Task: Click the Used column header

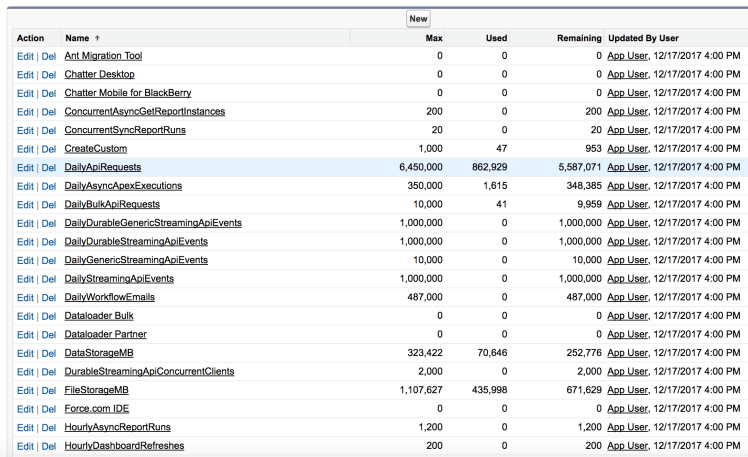Action: click(496, 38)
